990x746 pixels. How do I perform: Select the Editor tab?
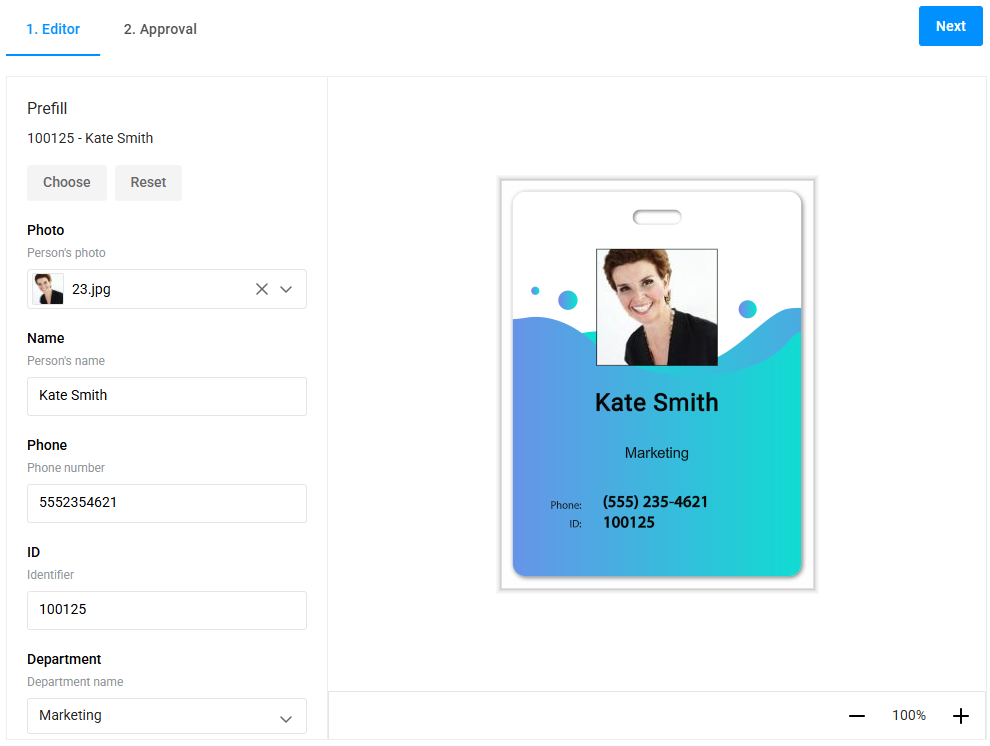tap(53, 29)
